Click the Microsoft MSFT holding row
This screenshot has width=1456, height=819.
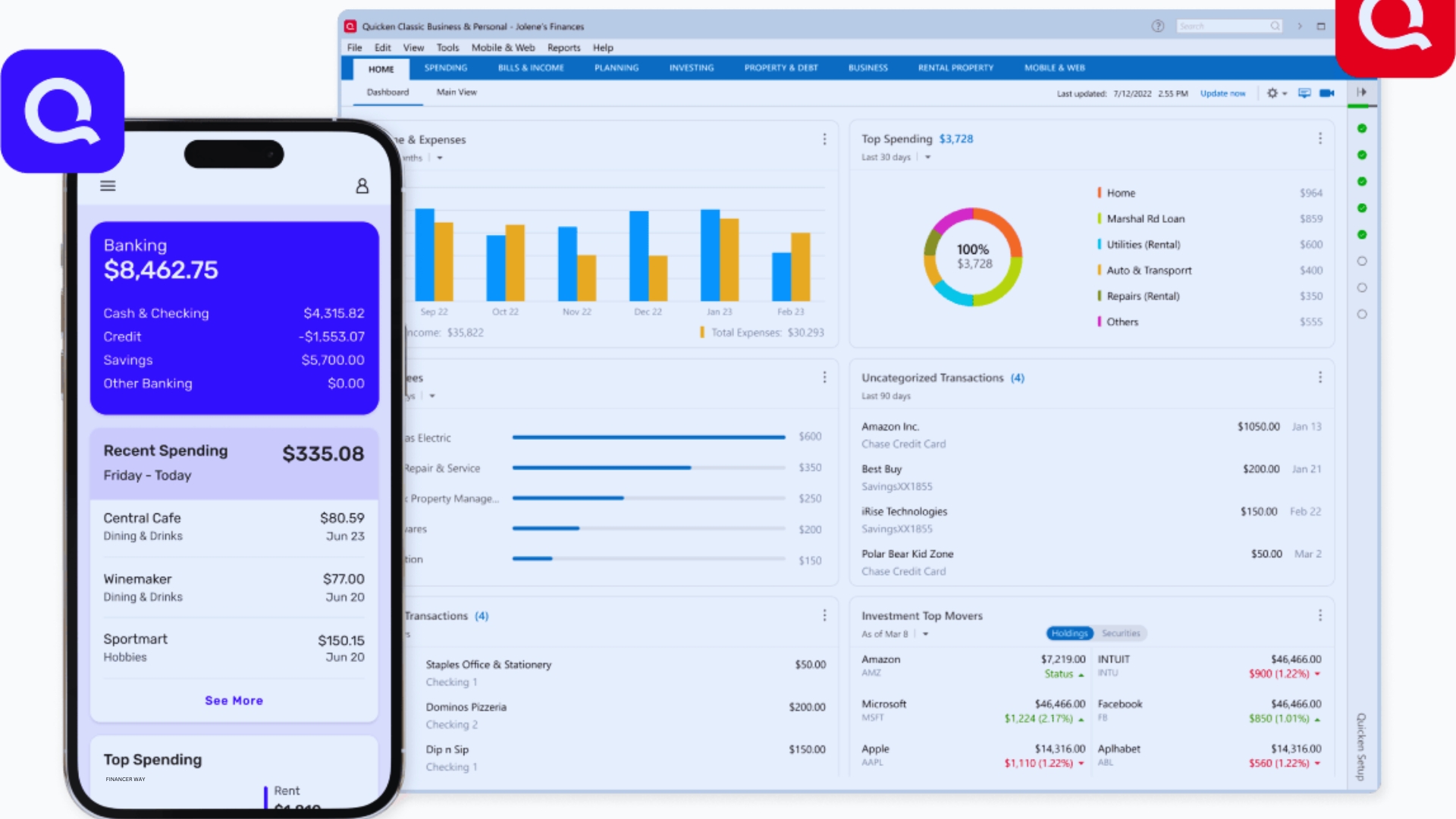pos(974,711)
